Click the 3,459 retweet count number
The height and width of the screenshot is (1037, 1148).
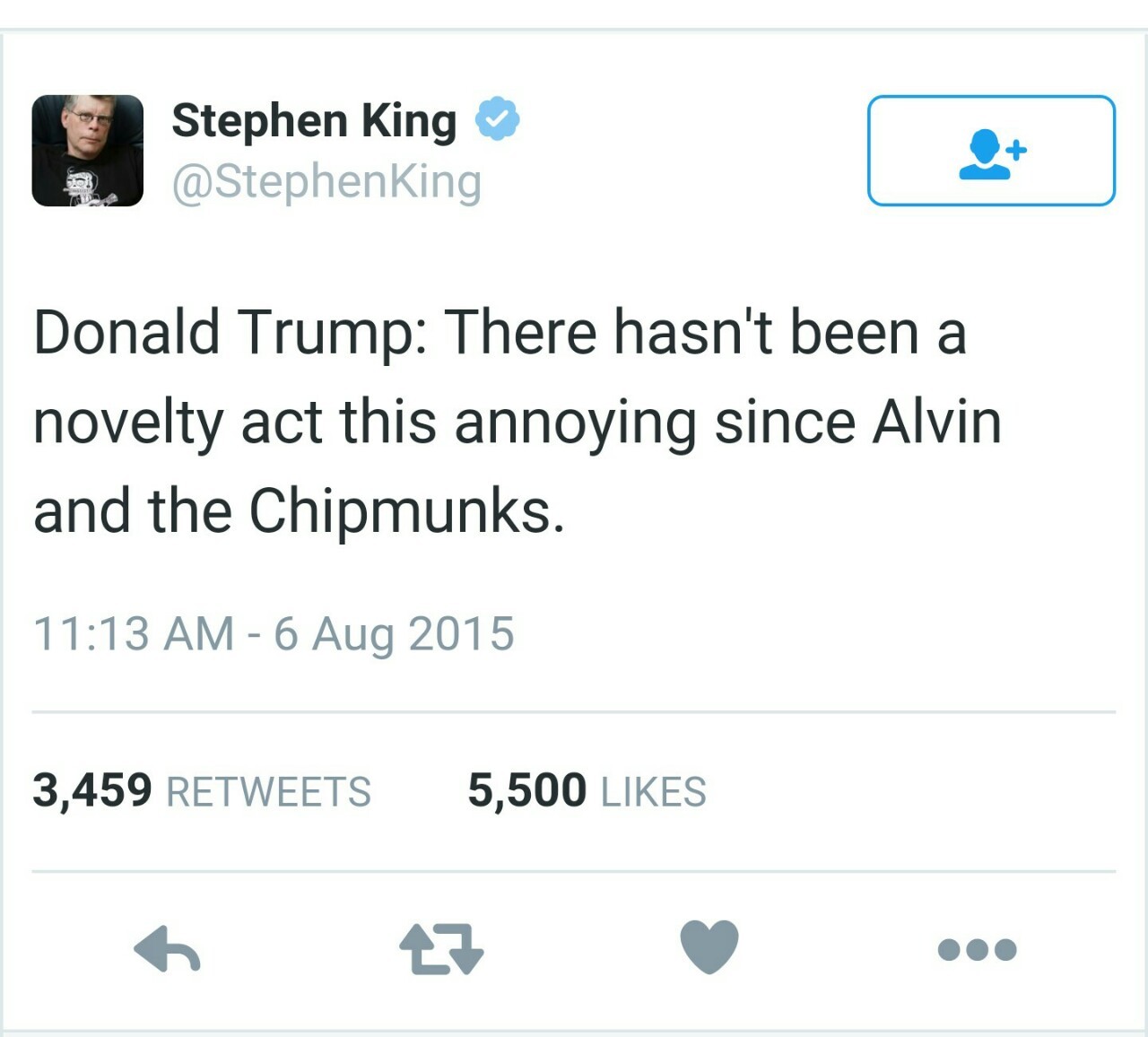[92, 790]
